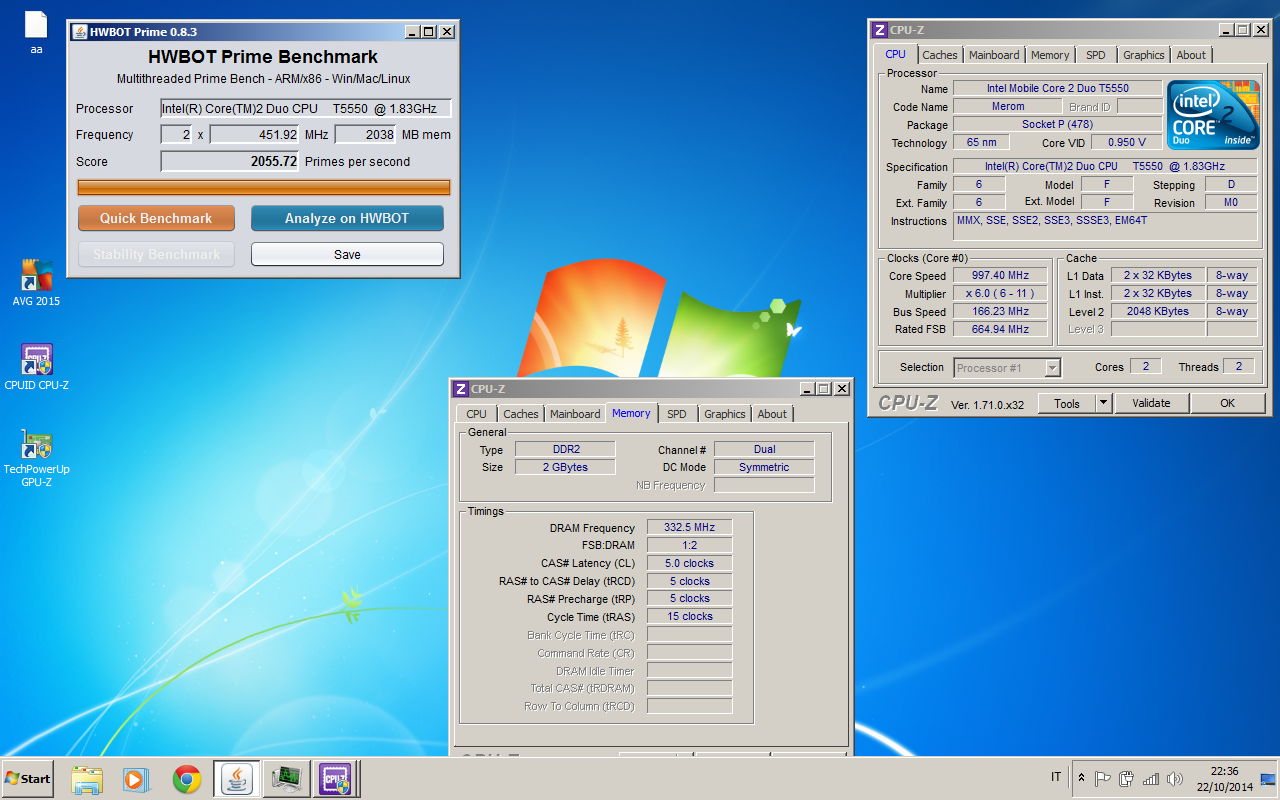Screen dimensions: 1280x800
Task: Click the Tools button in CPU-Z
Action: point(1067,403)
